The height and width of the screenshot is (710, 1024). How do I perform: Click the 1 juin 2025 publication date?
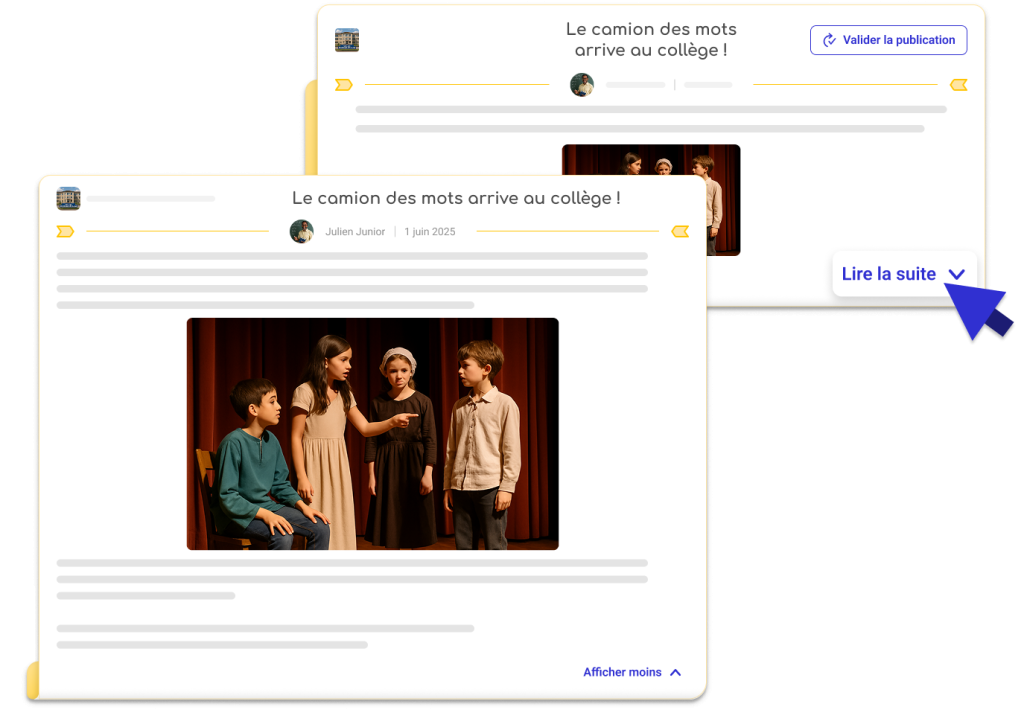point(430,232)
